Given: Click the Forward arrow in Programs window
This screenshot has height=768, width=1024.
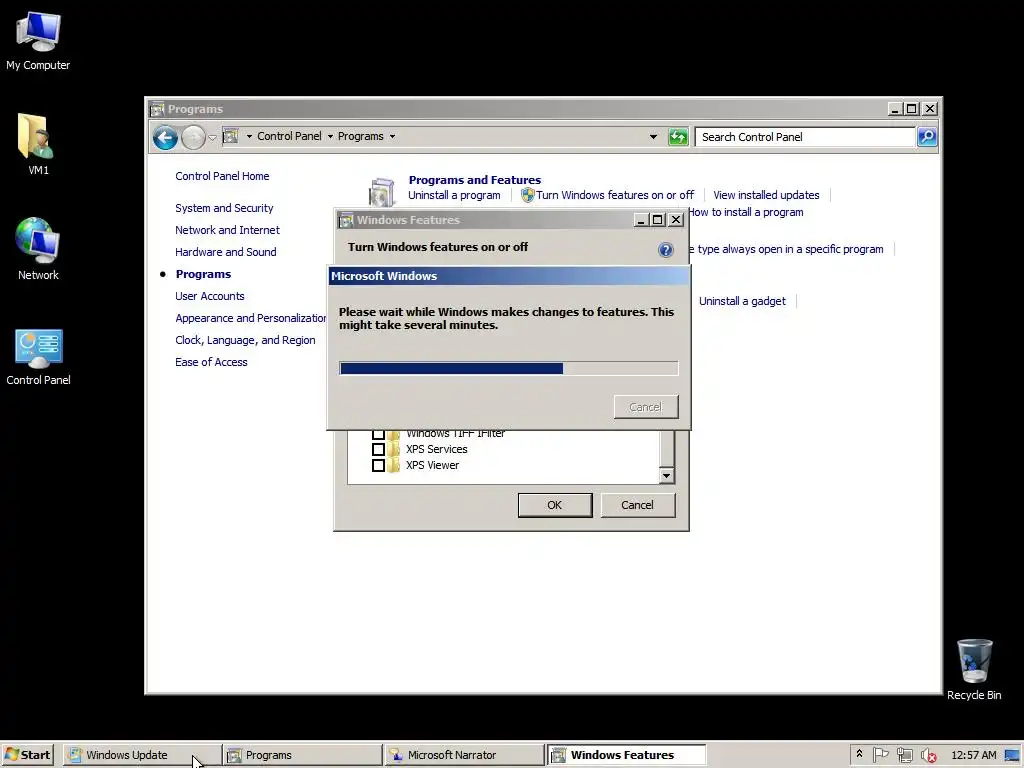Looking at the screenshot, I should 193,137.
